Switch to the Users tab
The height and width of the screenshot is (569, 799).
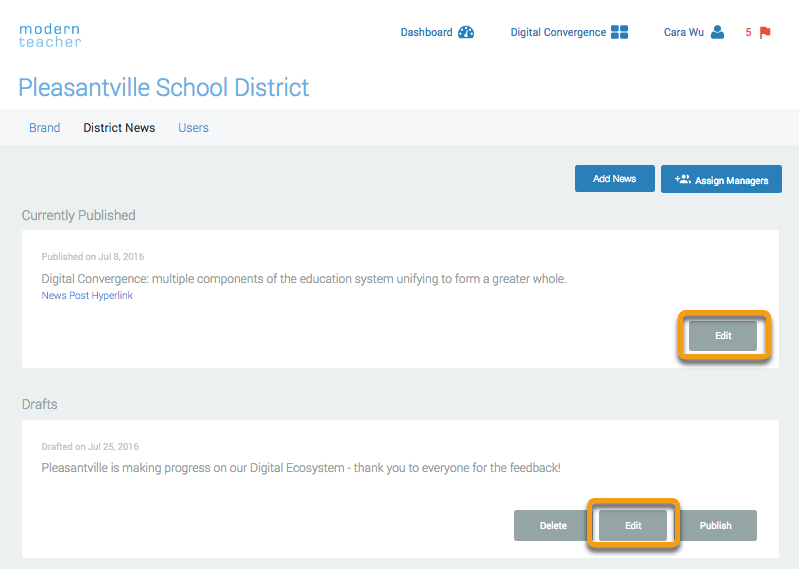[x=193, y=127]
